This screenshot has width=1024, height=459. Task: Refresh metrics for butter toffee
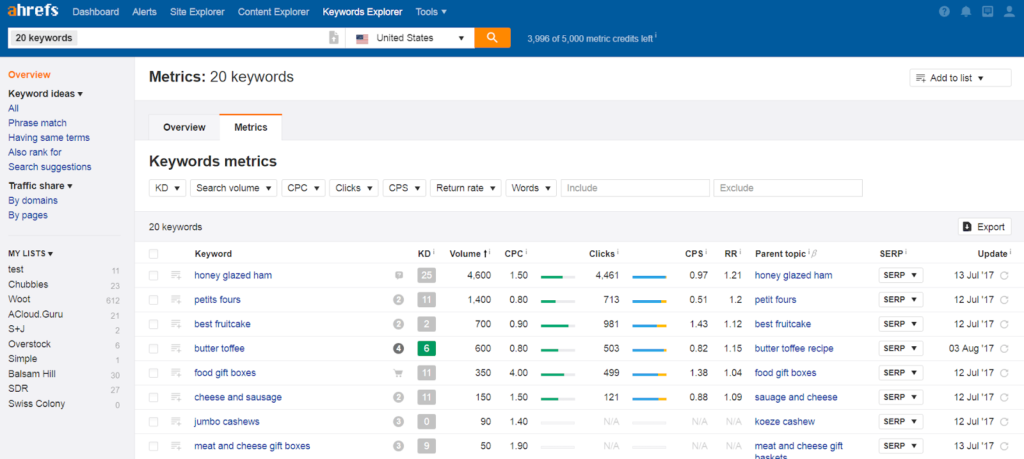click(1004, 349)
